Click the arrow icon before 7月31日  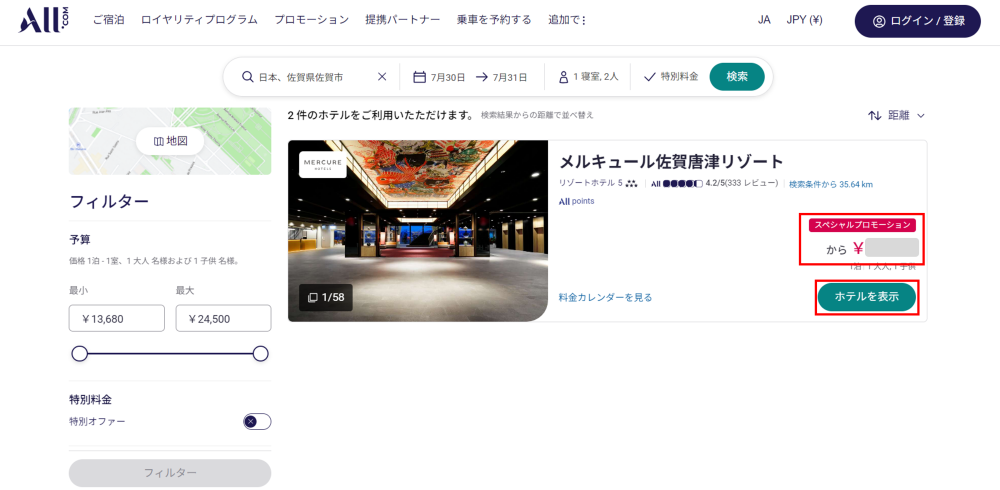482,77
